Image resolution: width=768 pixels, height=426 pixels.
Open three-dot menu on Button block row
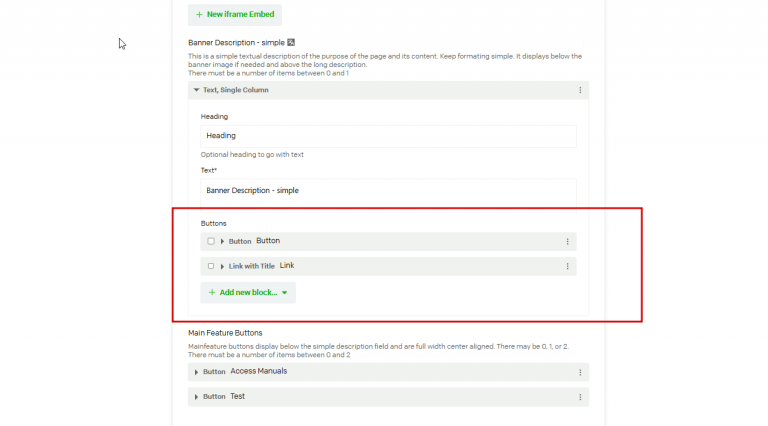tap(567, 241)
